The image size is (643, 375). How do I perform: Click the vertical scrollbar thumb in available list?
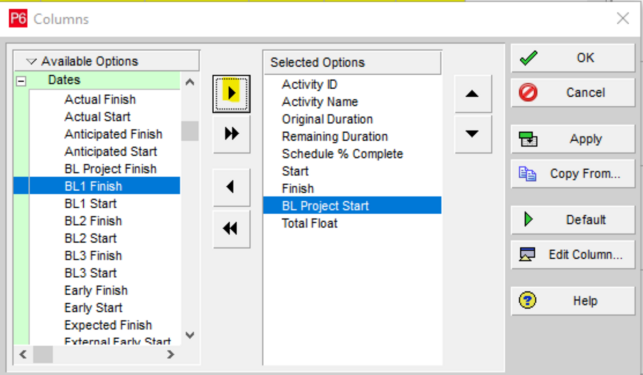pyautogui.click(x=189, y=131)
